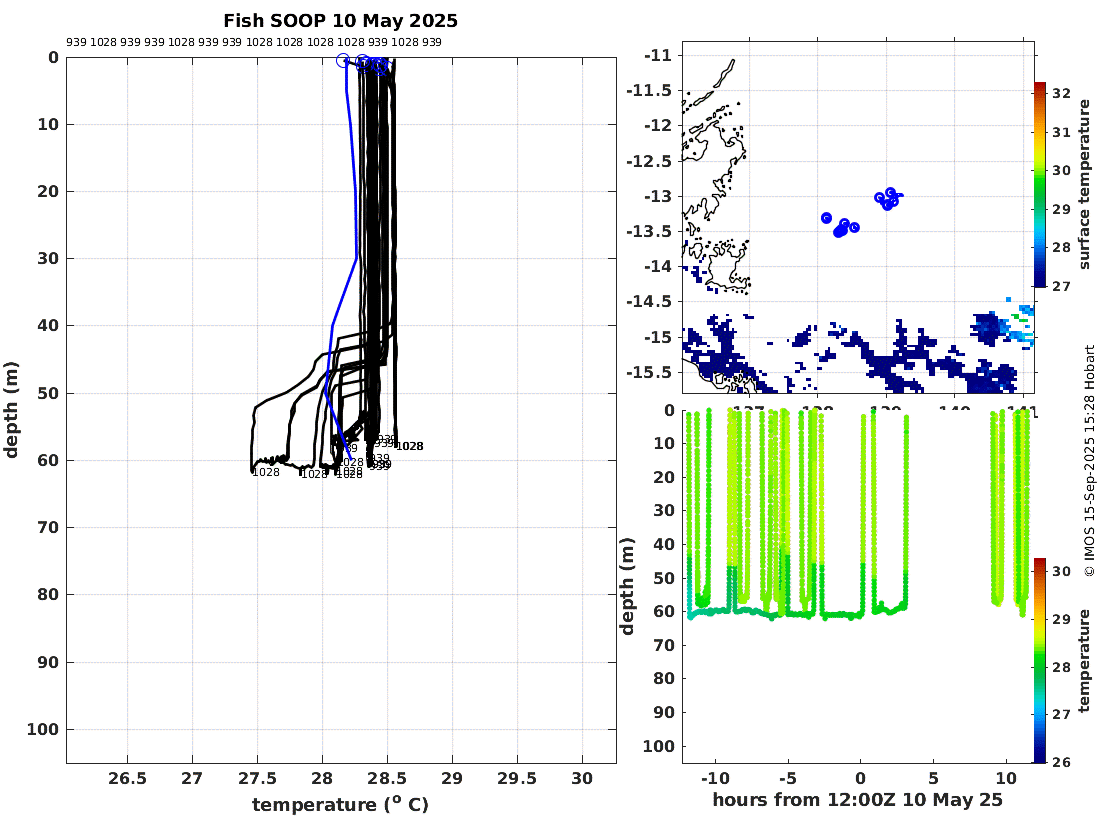Click the -5 tick on the hours axis
The image size is (1100, 820).
tap(788, 778)
